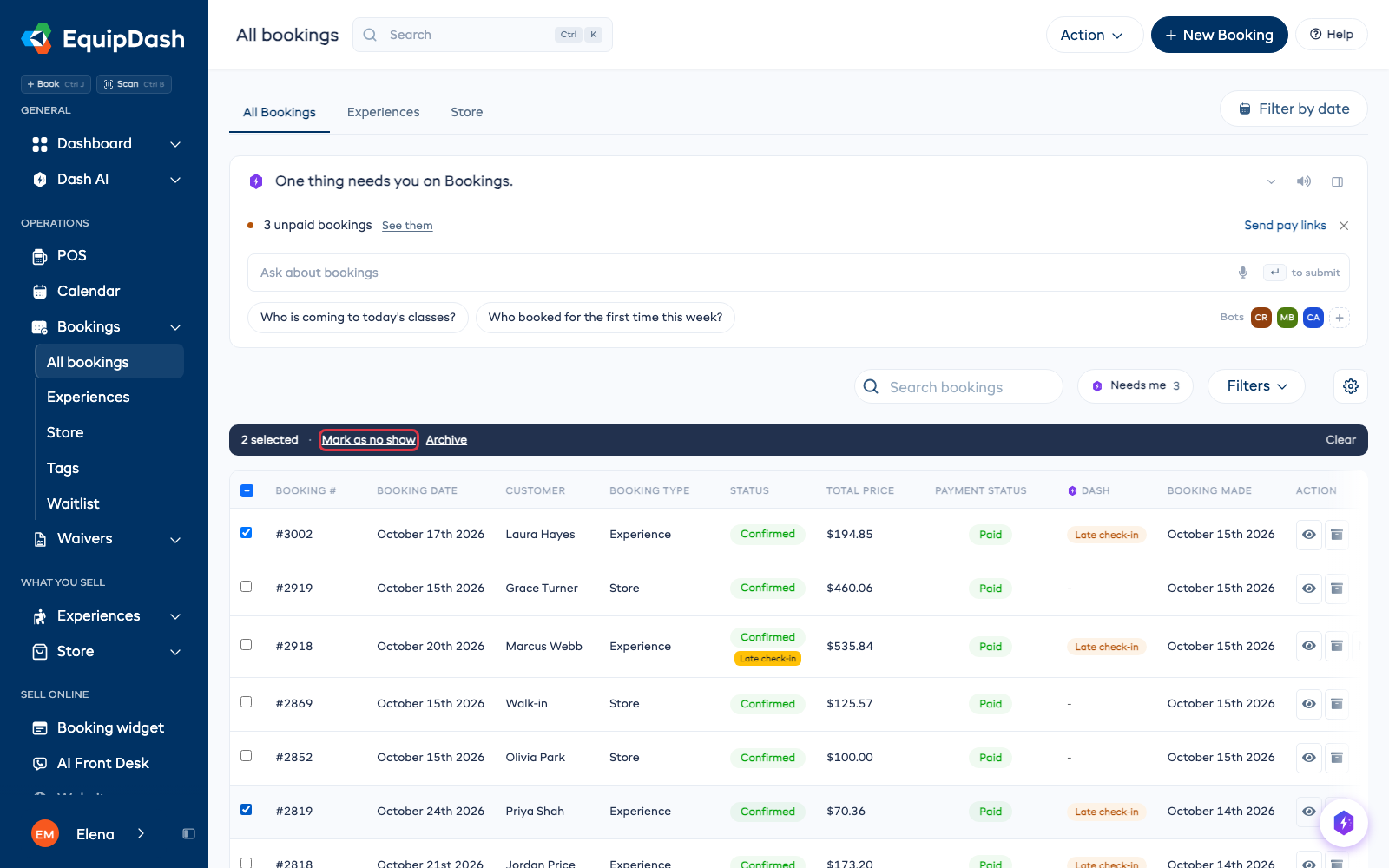Expand the Dashboard sidebar section
This screenshot has height=868, width=1389.
[175, 144]
